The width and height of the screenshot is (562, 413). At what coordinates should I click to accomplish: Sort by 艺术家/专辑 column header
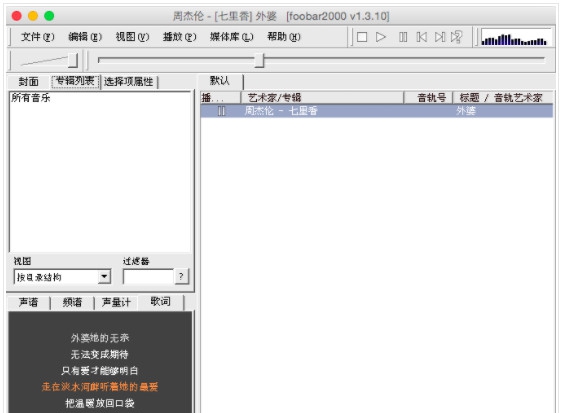click(323, 98)
